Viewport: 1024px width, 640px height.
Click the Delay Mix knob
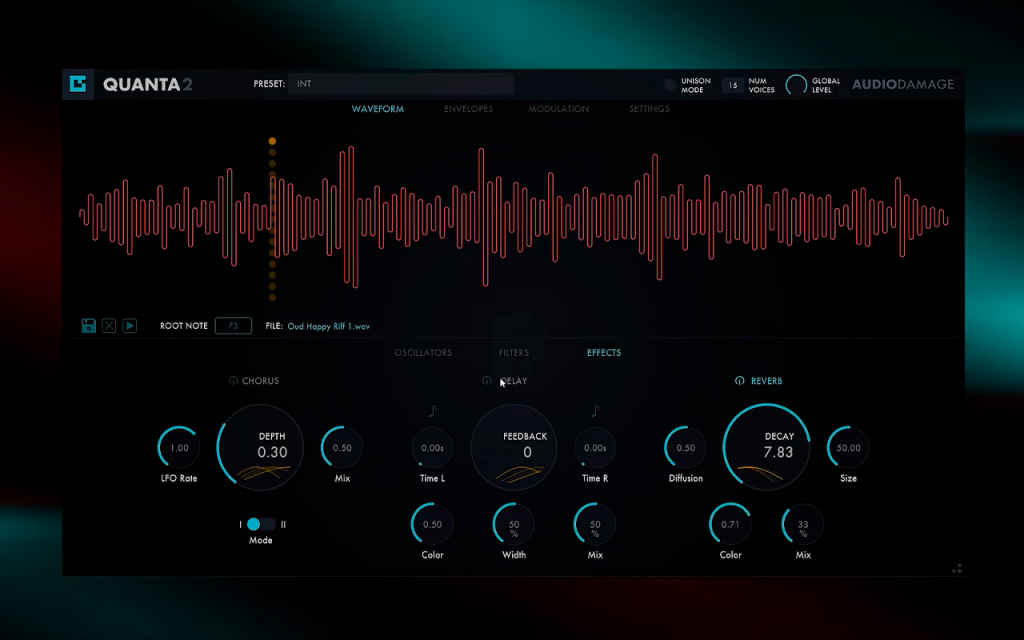coord(595,524)
